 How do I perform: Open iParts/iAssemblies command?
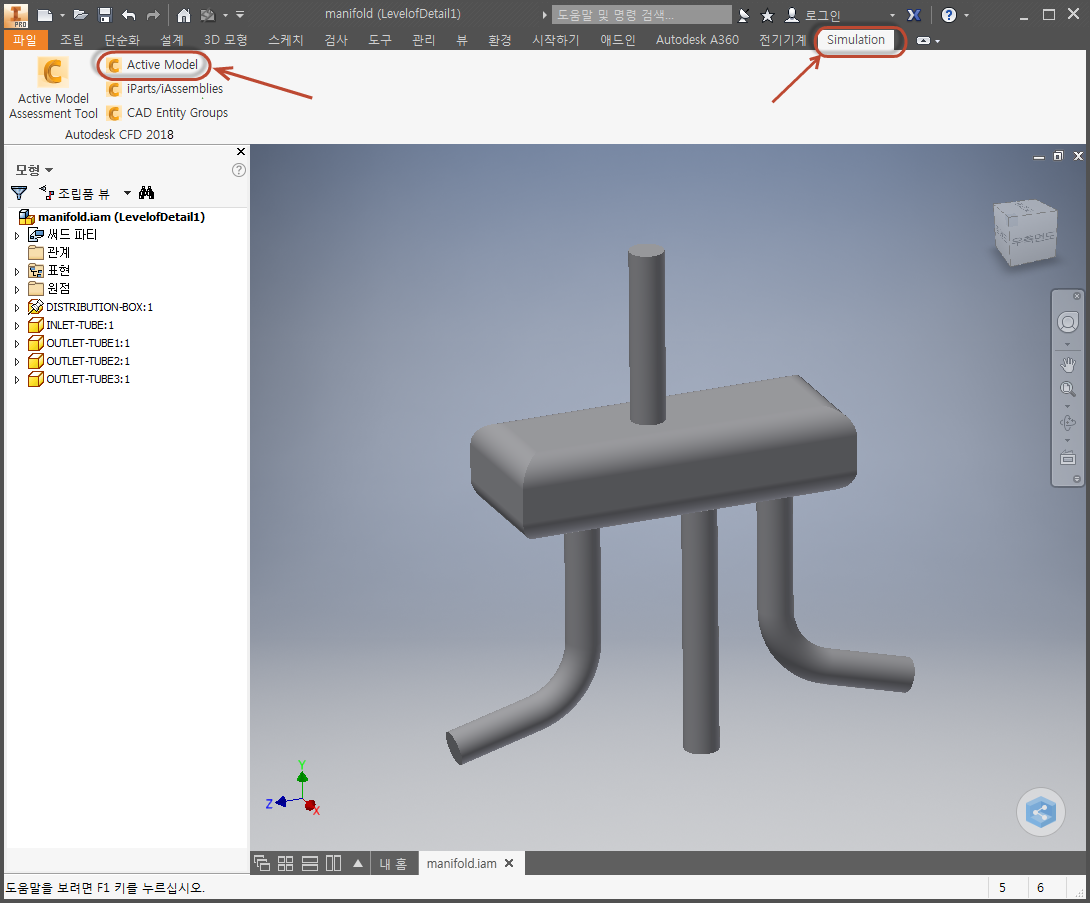pyautogui.click(x=165, y=89)
